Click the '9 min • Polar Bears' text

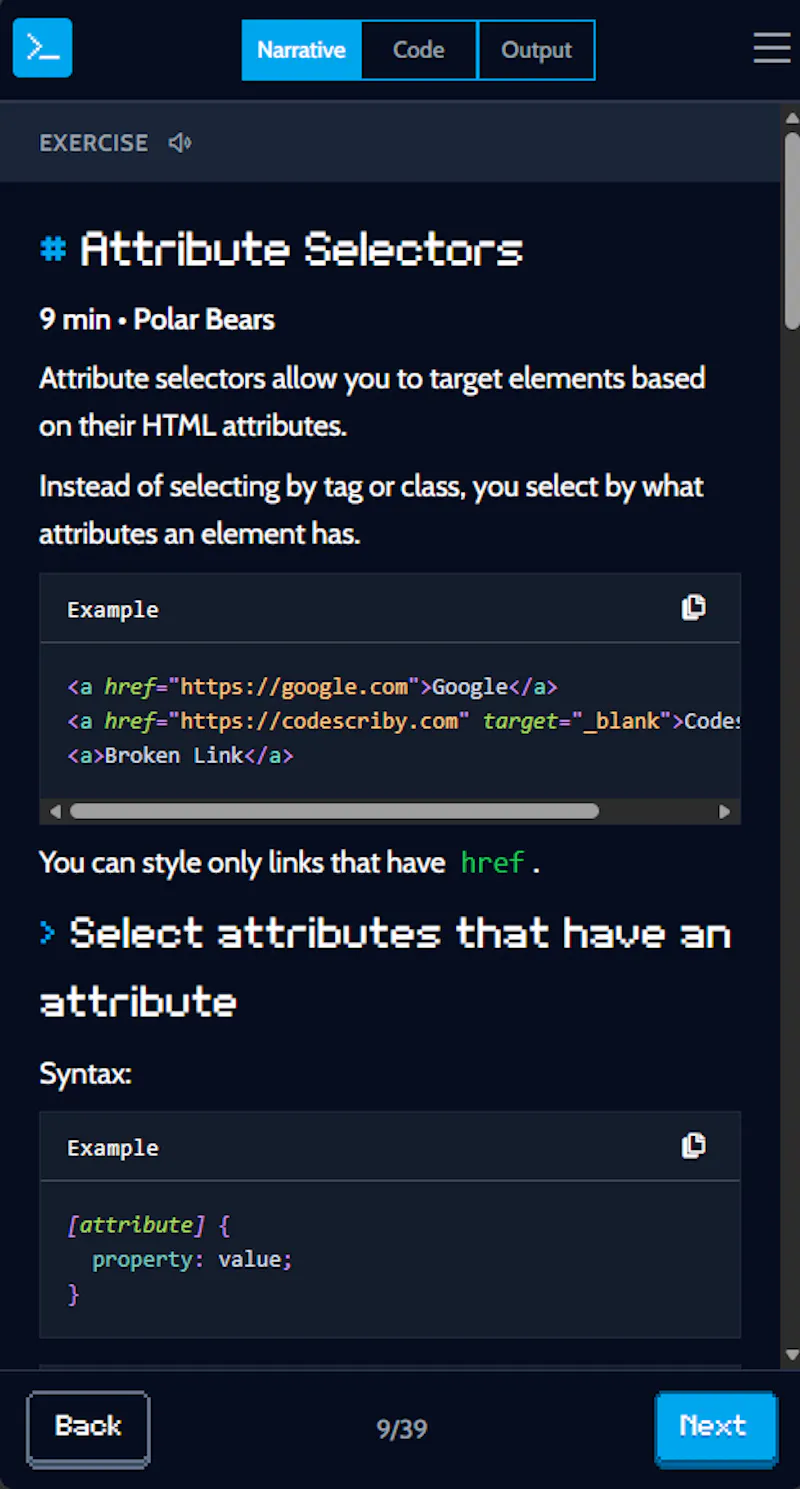pos(157,319)
